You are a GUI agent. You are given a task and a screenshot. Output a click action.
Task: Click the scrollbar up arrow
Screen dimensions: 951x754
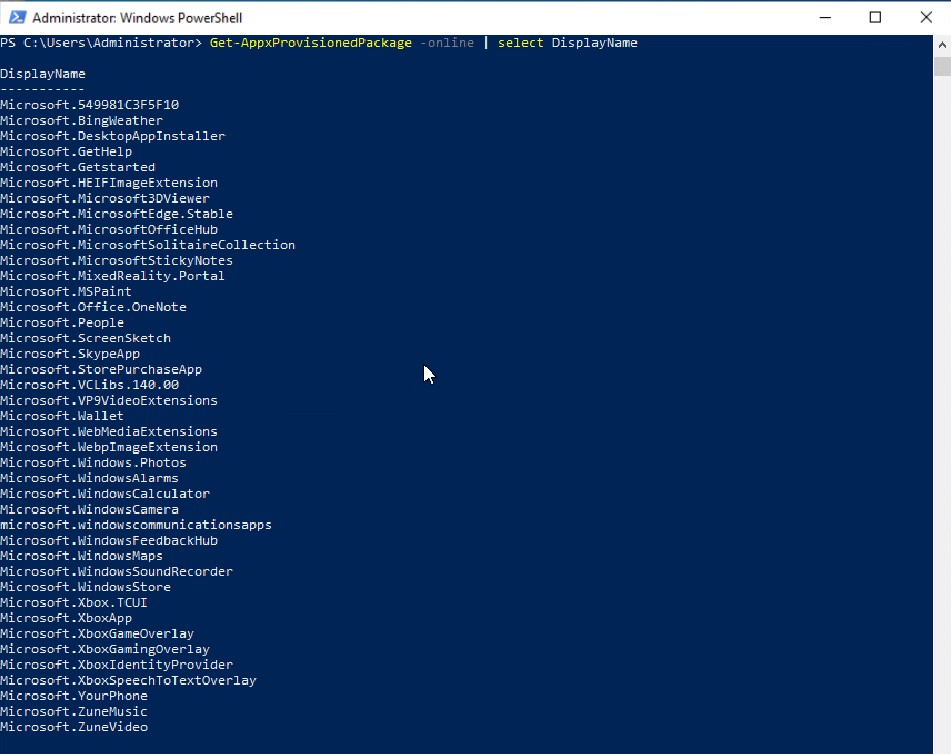pos(942,43)
